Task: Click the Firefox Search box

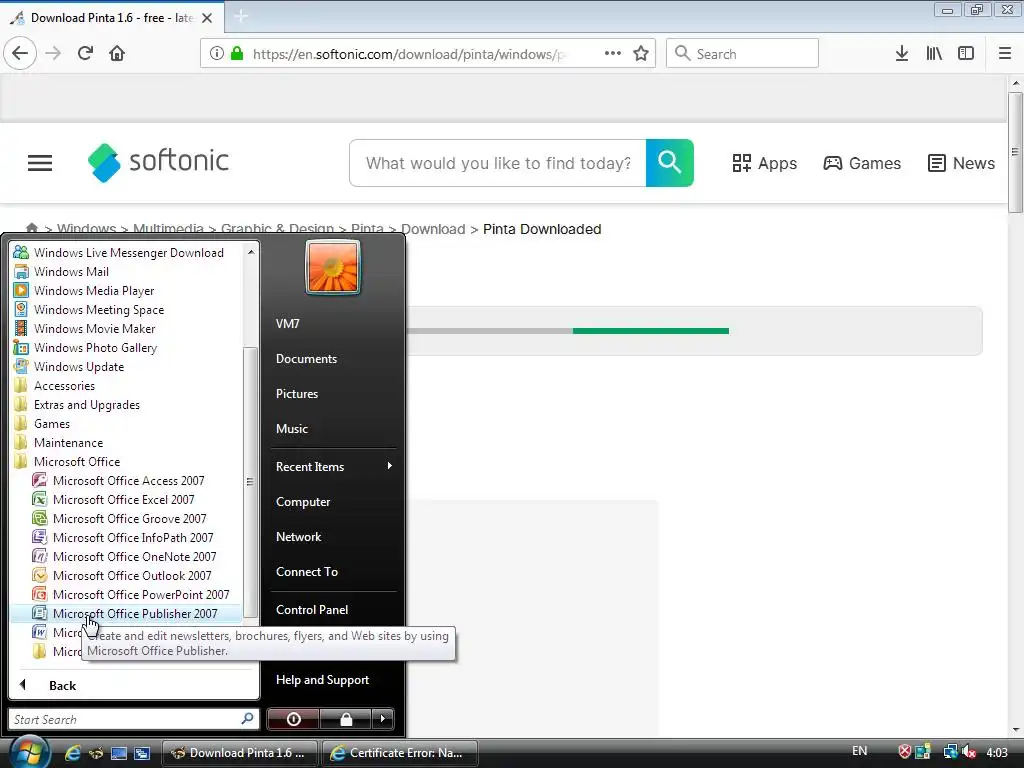Action: pyautogui.click(x=742, y=54)
